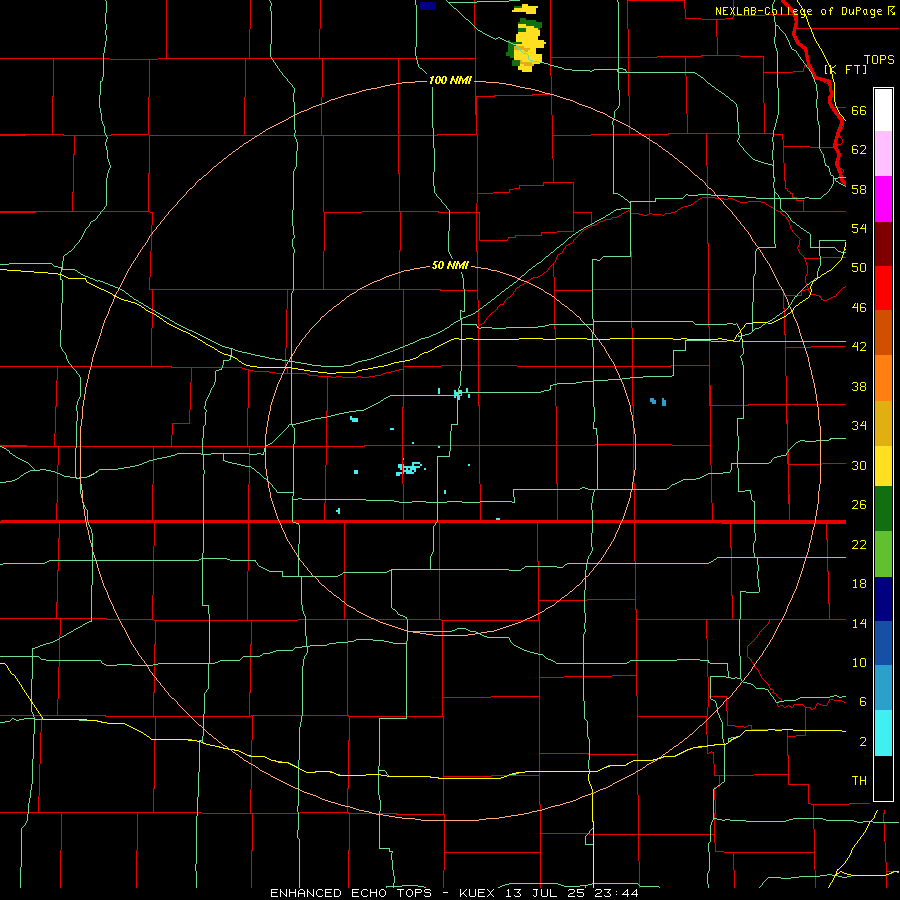900x900 pixels.
Task: Click the "NEXLAB-College of DuPage" credit text
Action: pyautogui.click(x=798, y=11)
